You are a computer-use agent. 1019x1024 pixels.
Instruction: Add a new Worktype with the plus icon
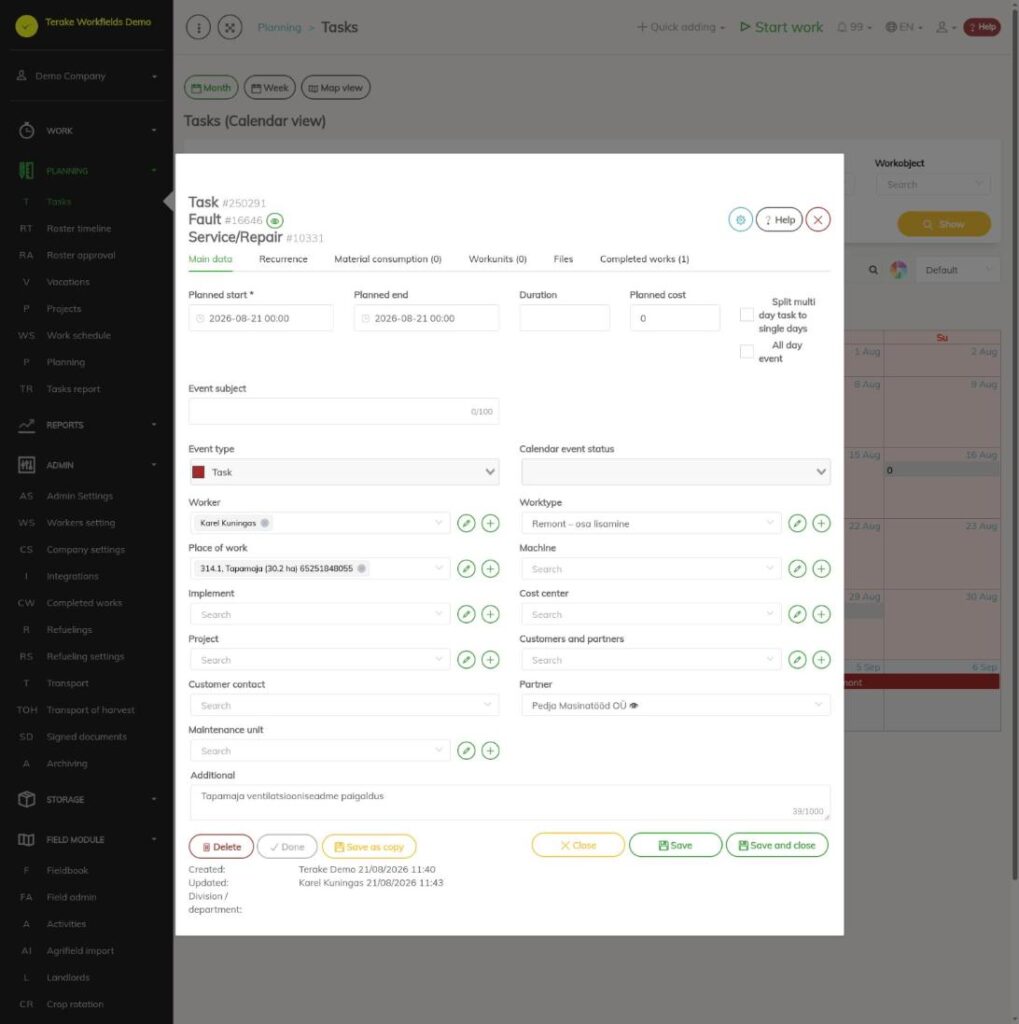pos(821,523)
